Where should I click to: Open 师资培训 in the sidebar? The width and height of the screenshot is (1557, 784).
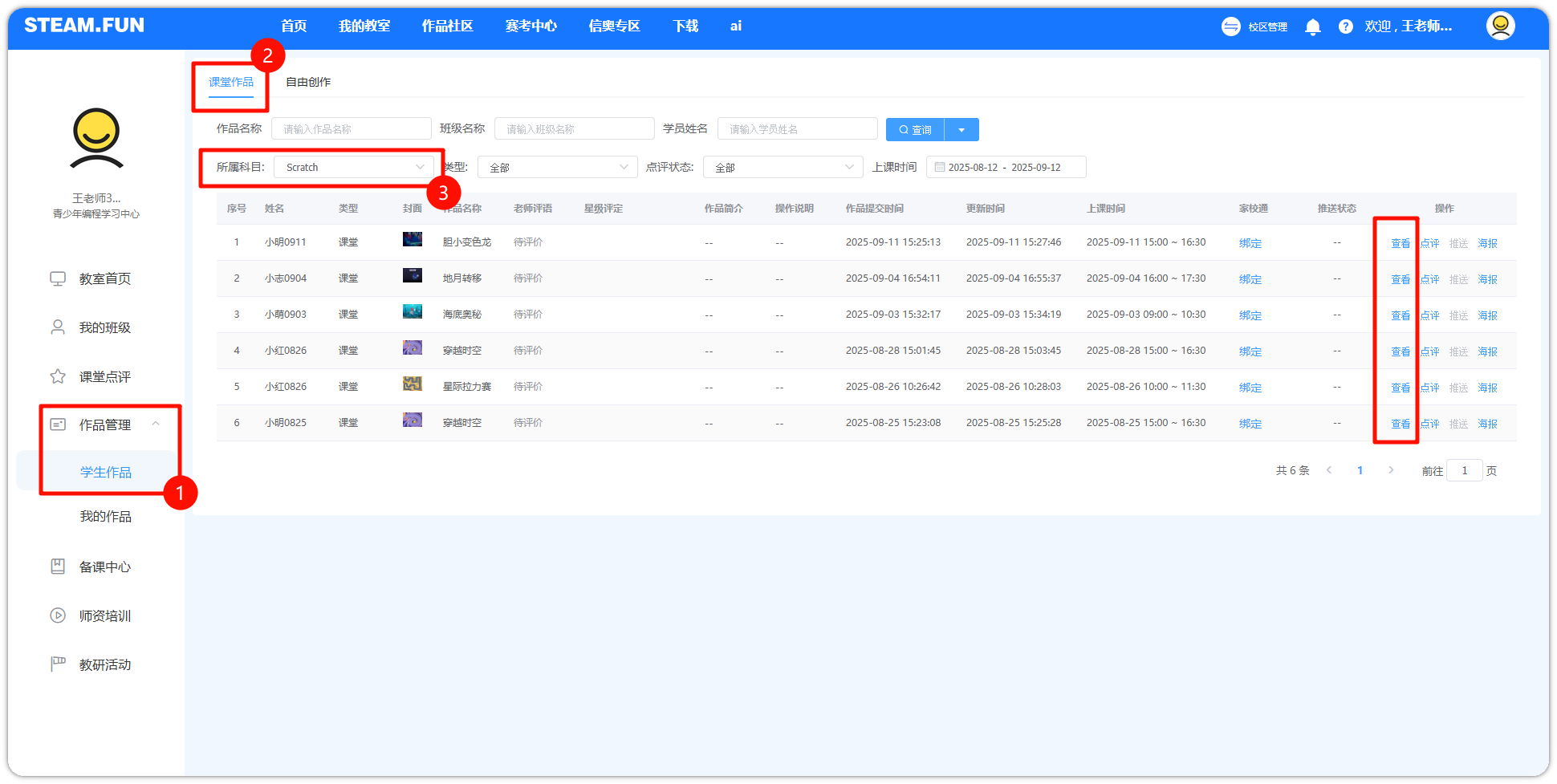[104, 616]
